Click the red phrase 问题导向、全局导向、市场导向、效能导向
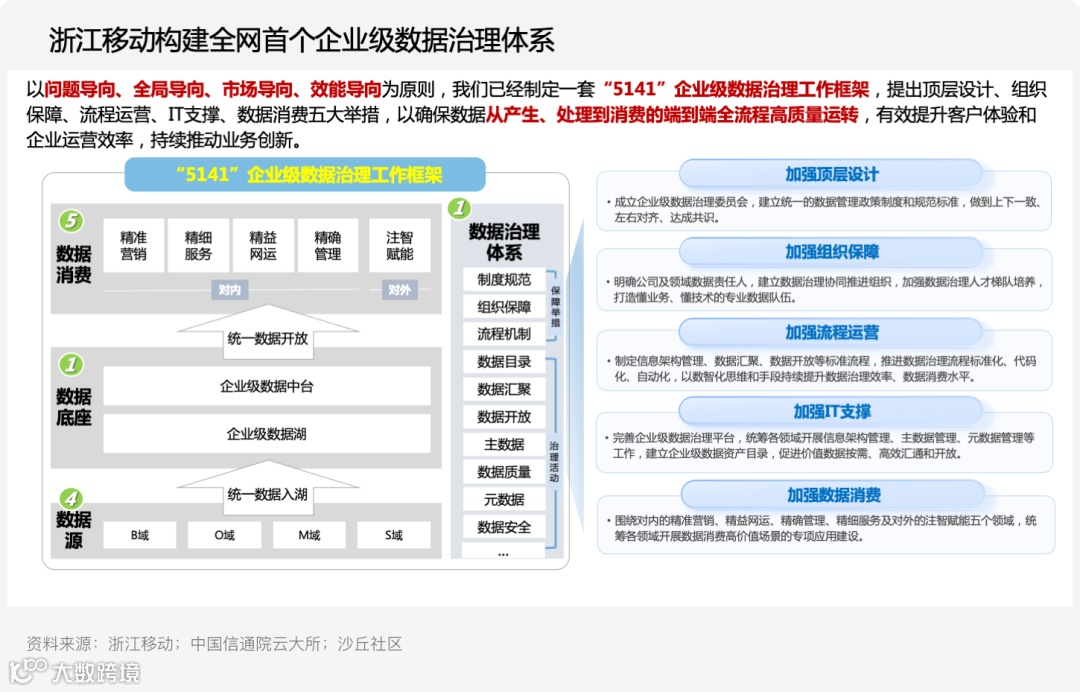Screen dimensions: 1080x692 pos(213,90)
